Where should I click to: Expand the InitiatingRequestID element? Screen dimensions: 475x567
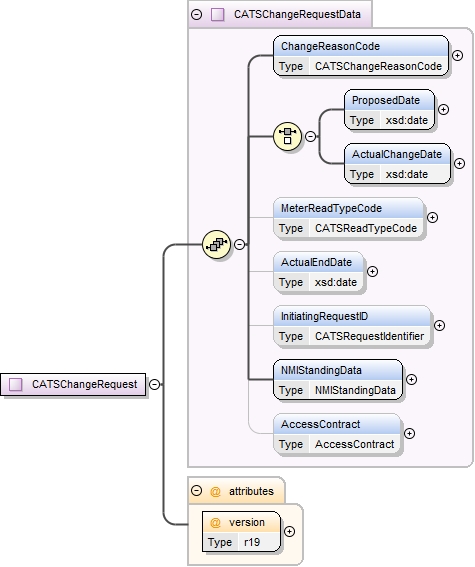pyautogui.click(x=439, y=325)
